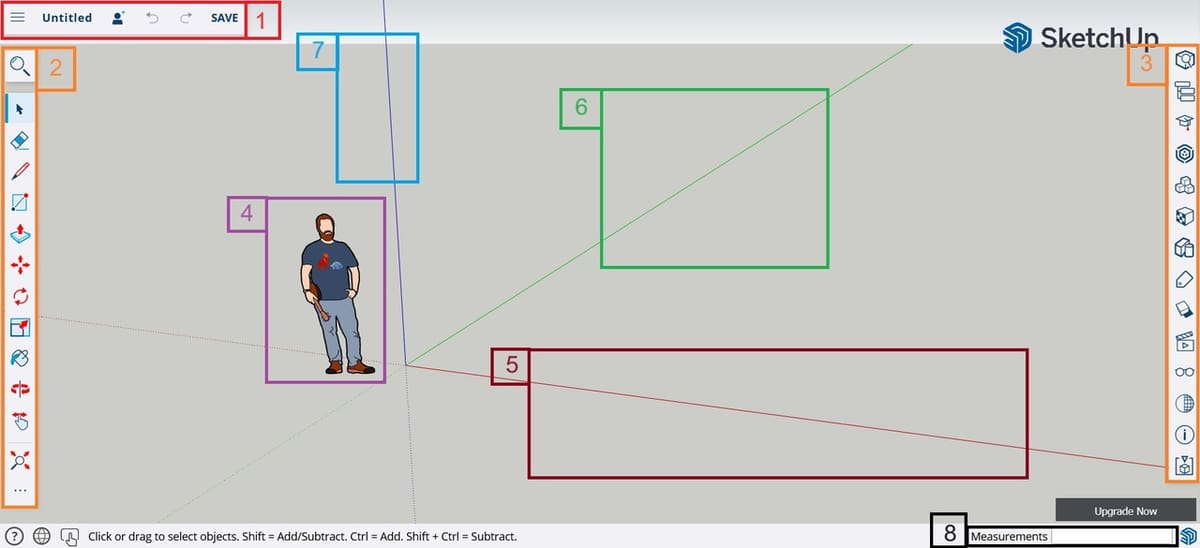This screenshot has height=548, width=1200.
Task: Activate the Push/Pull tool
Action: [x=19, y=233]
